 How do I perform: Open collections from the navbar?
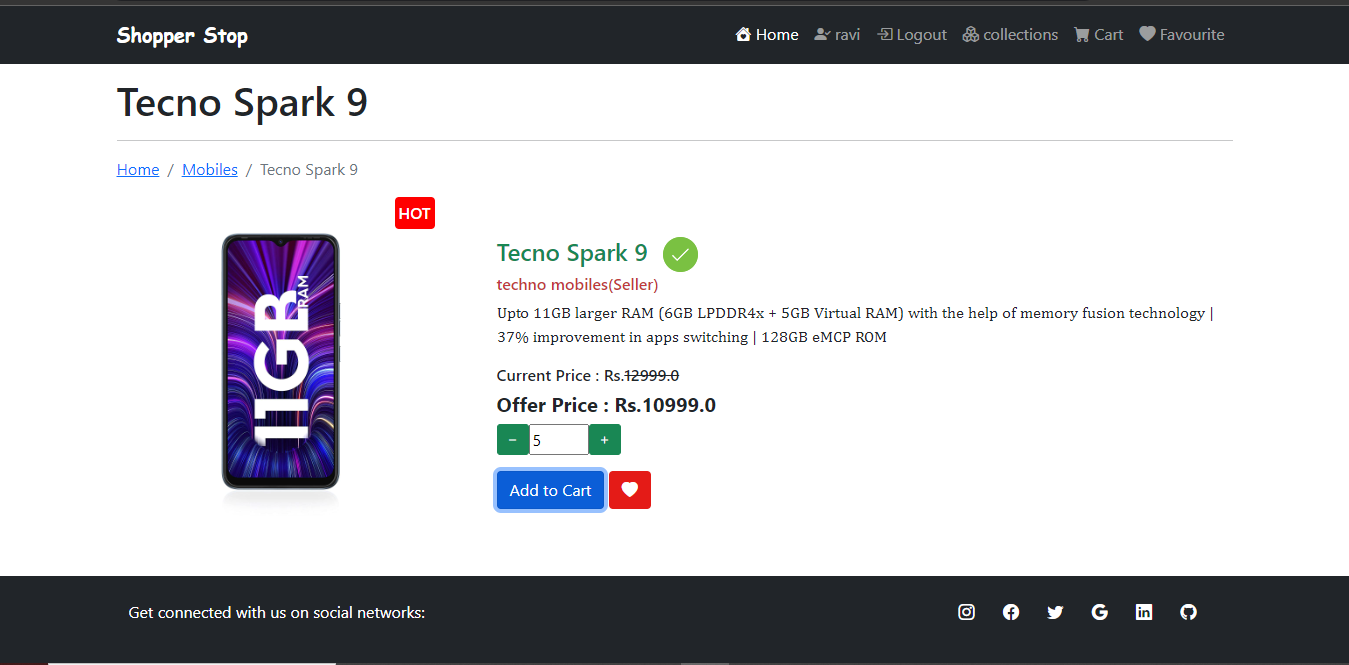pyautogui.click(x=1010, y=35)
